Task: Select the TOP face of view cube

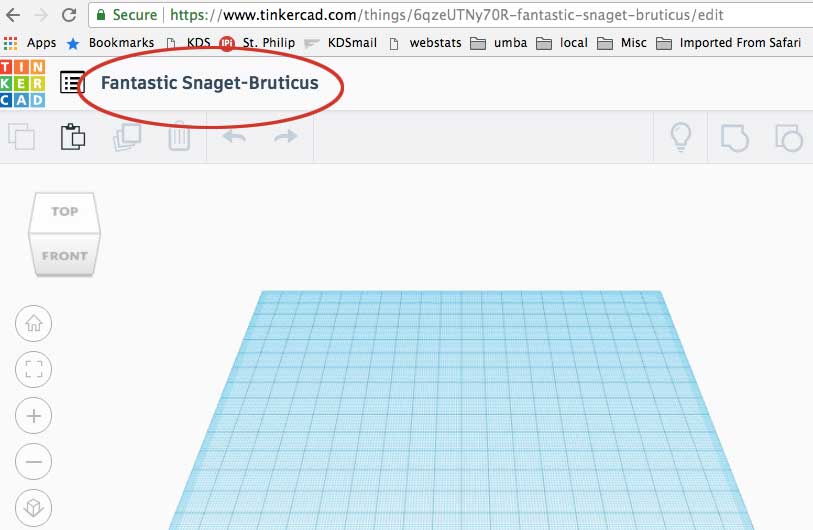Action: 64,212
